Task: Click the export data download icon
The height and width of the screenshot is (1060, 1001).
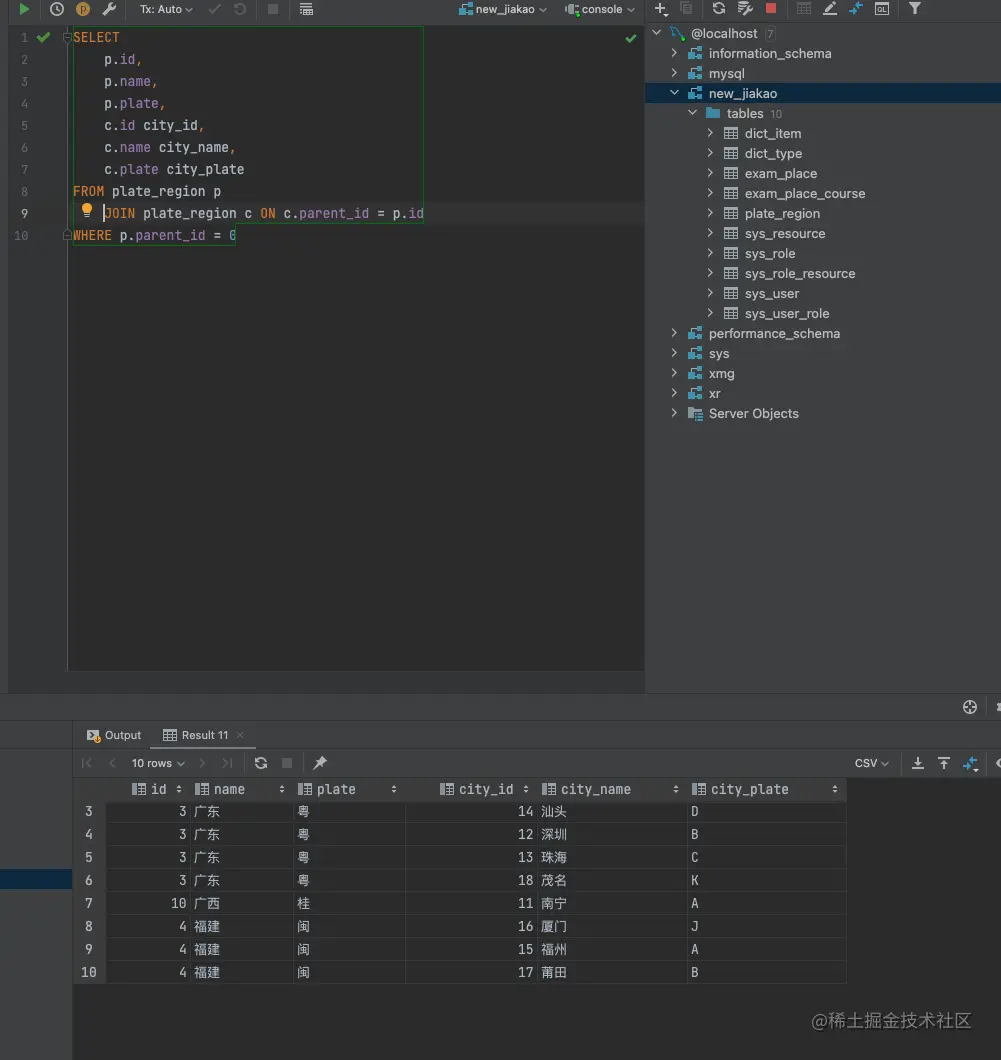Action: pos(918,763)
